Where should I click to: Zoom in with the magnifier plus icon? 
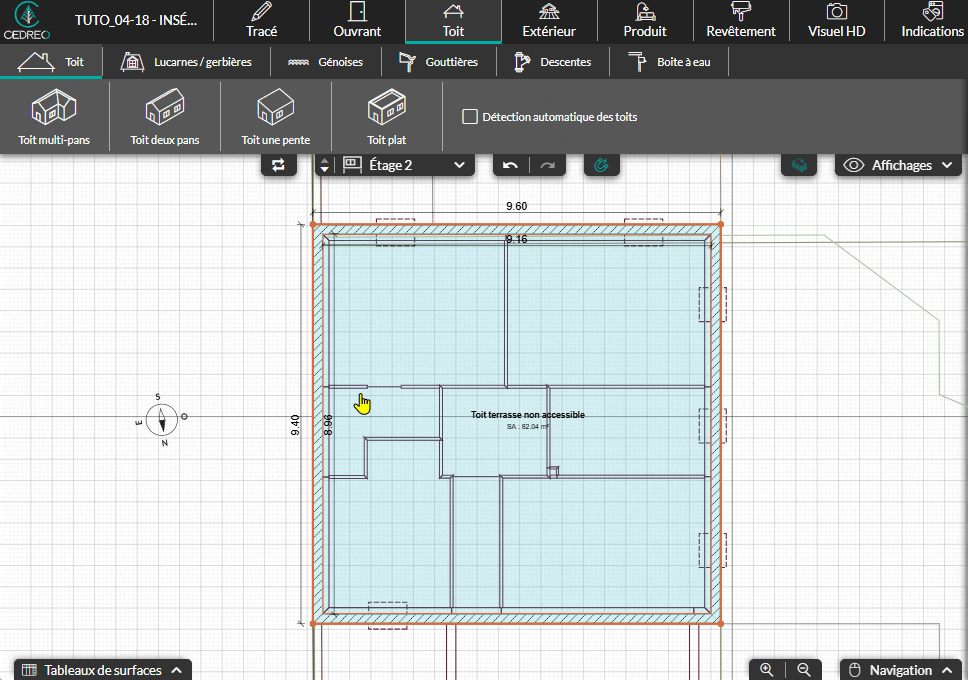pyautogui.click(x=767, y=670)
